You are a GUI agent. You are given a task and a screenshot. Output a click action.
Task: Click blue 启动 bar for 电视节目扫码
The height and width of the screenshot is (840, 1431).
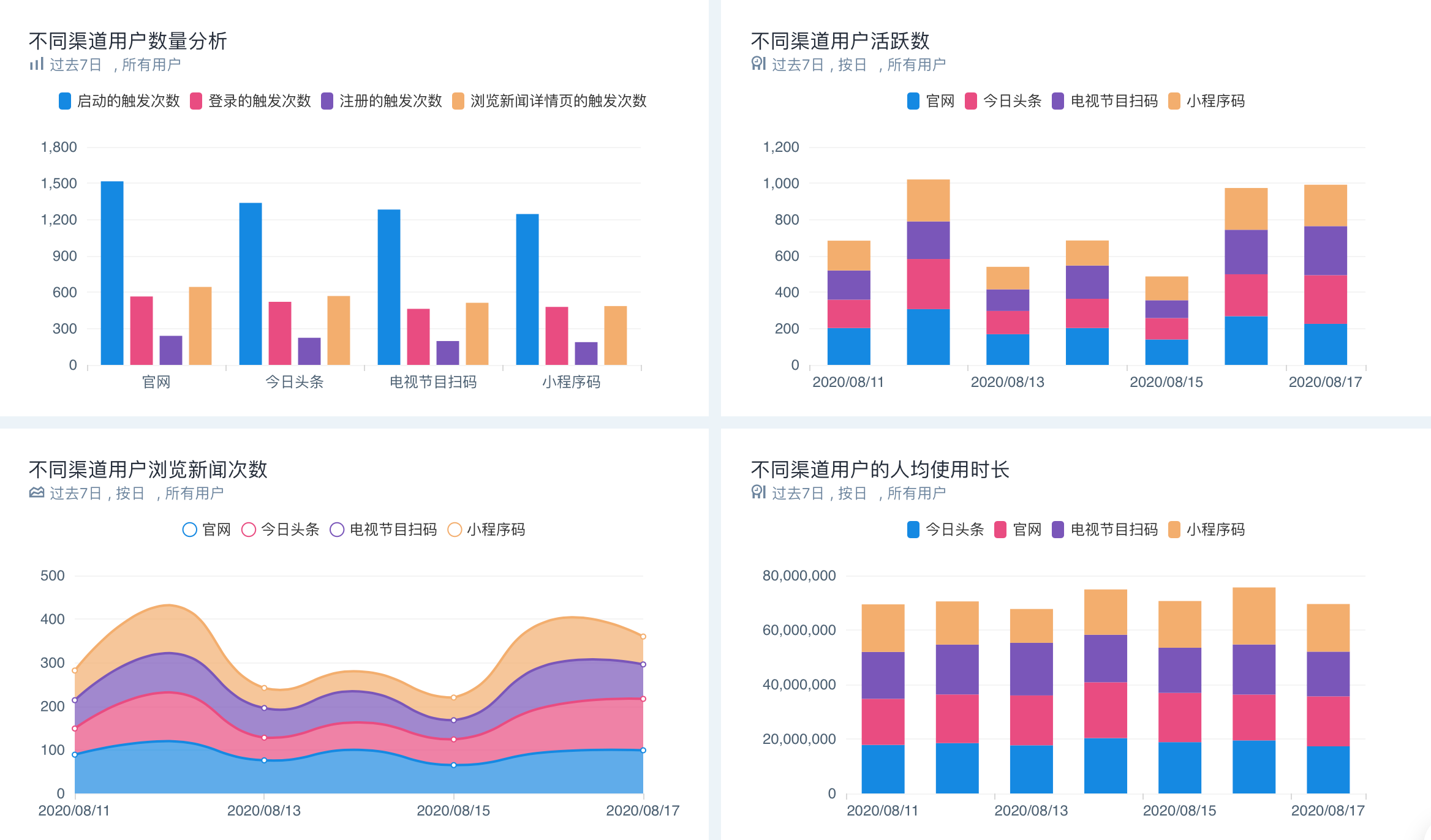click(389, 287)
